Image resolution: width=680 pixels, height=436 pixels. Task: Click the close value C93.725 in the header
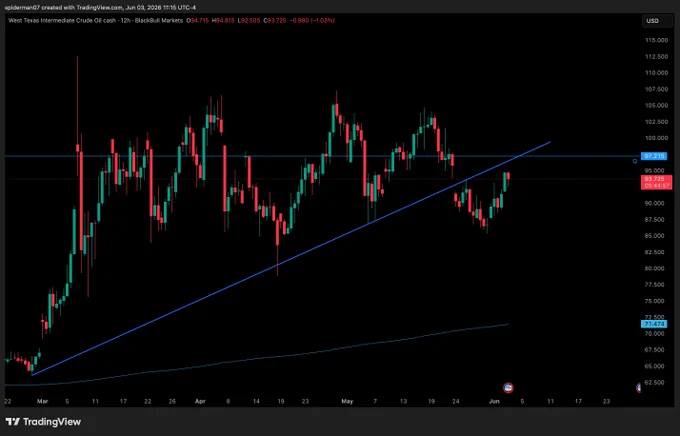tap(275, 20)
